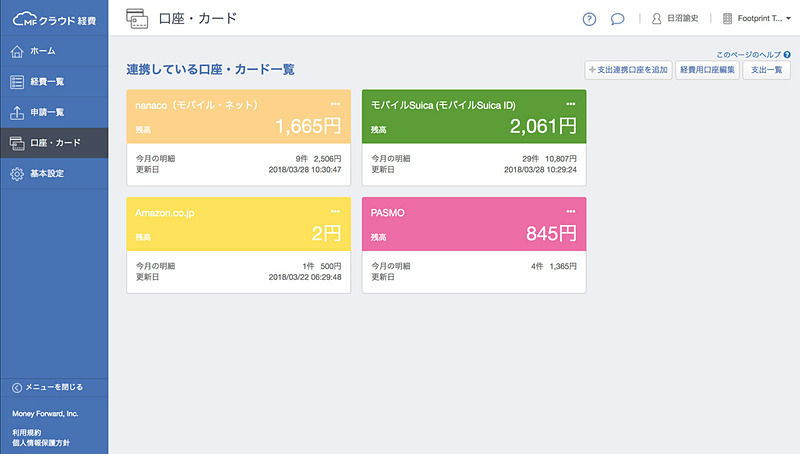Go to ホーム in sidebar

pos(54,51)
